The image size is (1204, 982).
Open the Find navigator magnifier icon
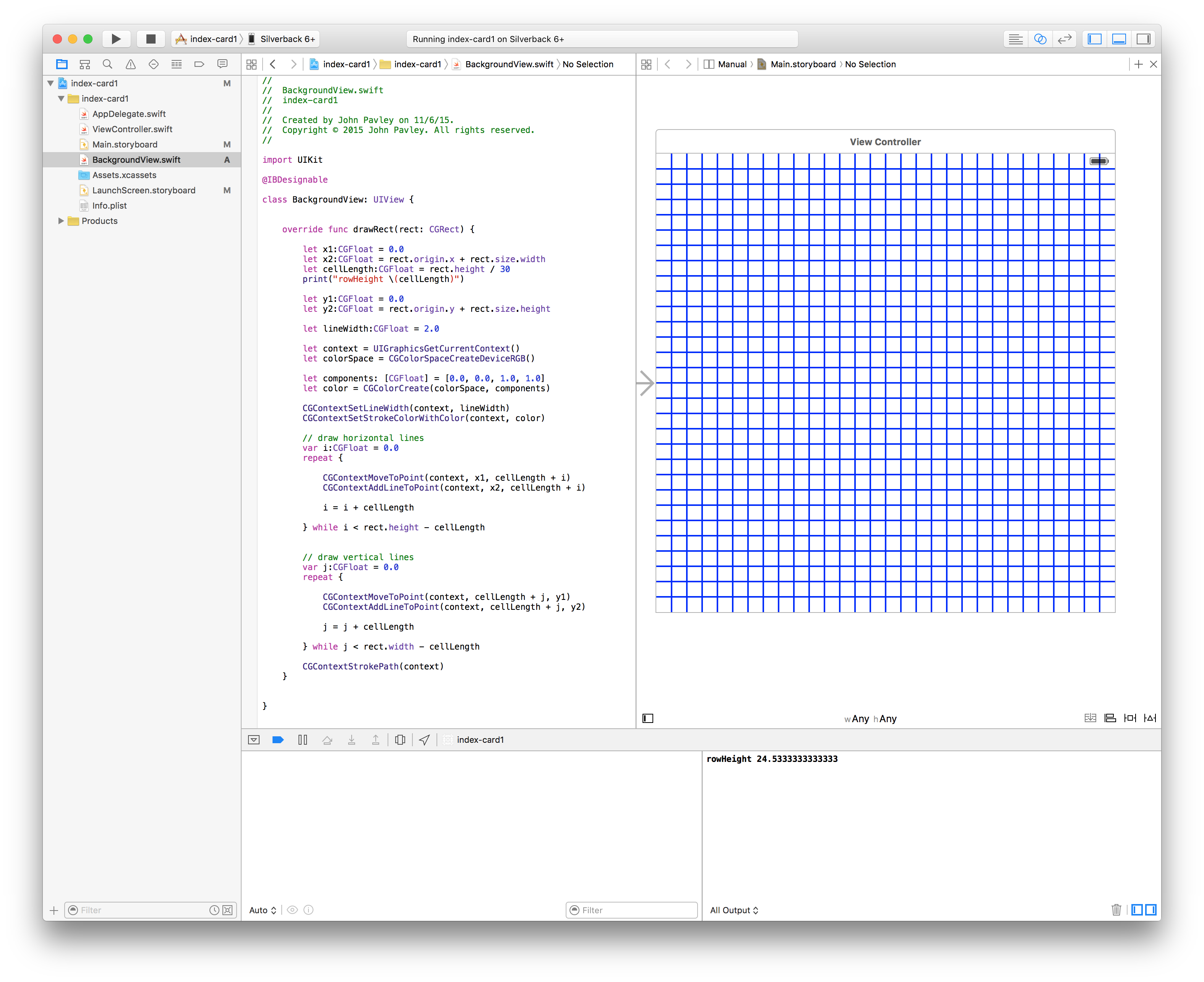(107, 65)
